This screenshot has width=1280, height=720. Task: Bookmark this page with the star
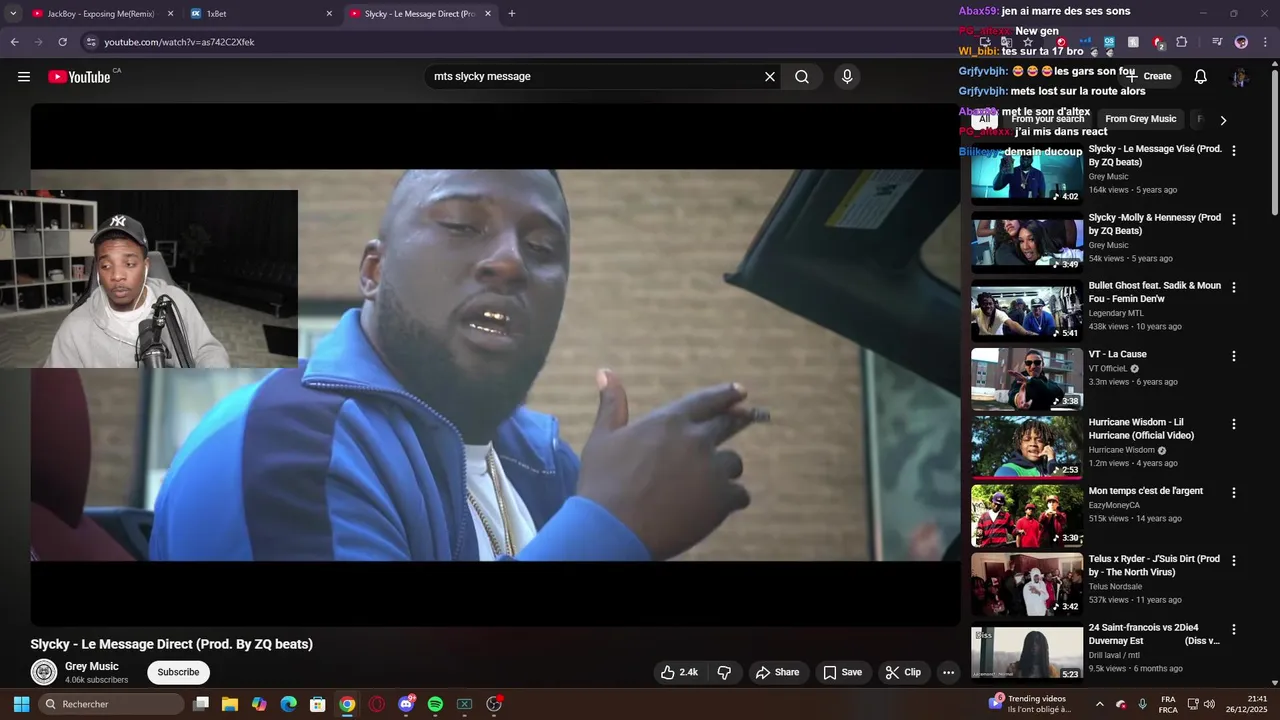pos(1027,42)
